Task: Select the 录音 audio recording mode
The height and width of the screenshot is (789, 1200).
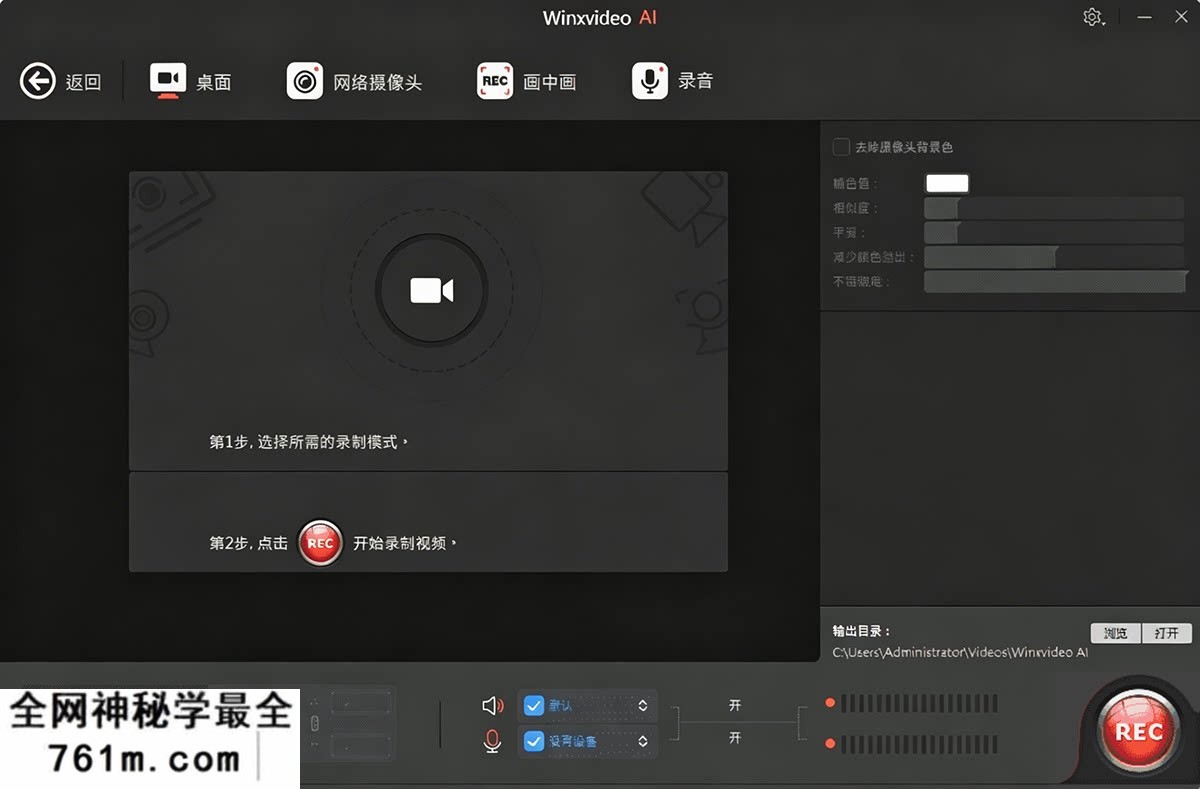Action: pyautogui.click(x=672, y=81)
